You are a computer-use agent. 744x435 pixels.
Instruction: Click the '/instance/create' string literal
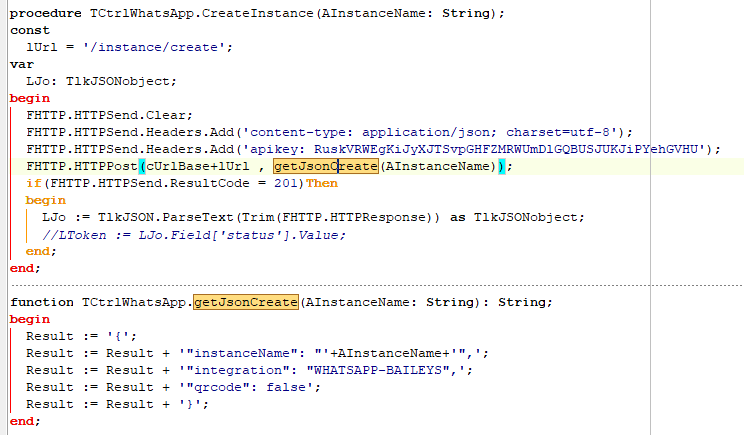(x=154, y=47)
